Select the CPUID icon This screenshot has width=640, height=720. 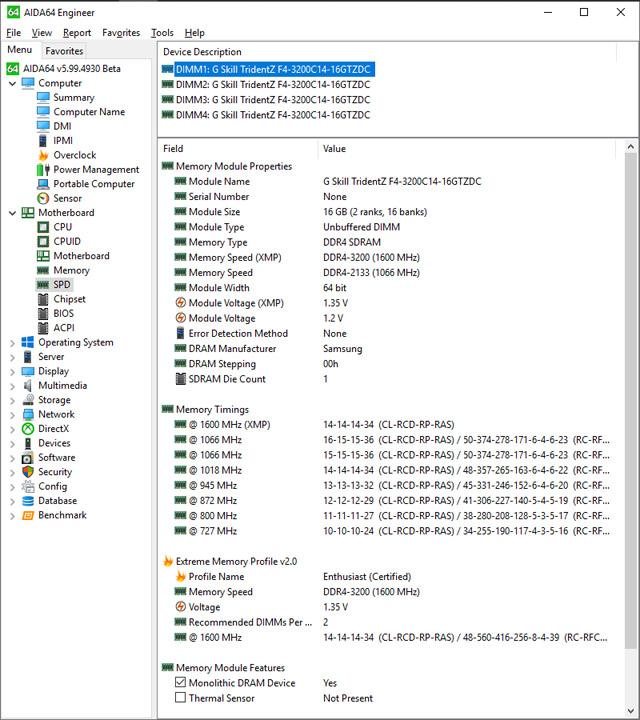(x=43, y=242)
